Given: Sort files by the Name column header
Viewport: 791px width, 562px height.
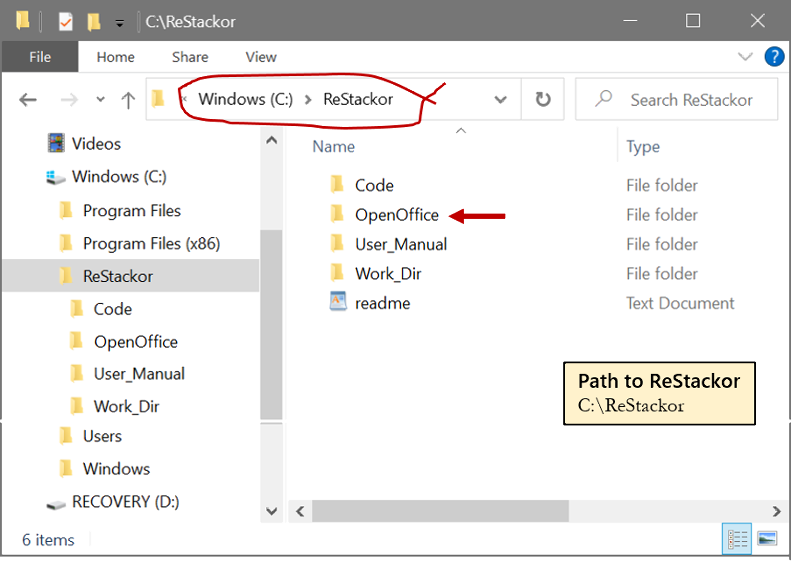Looking at the screenshot, I should click(x=333, y=146).
